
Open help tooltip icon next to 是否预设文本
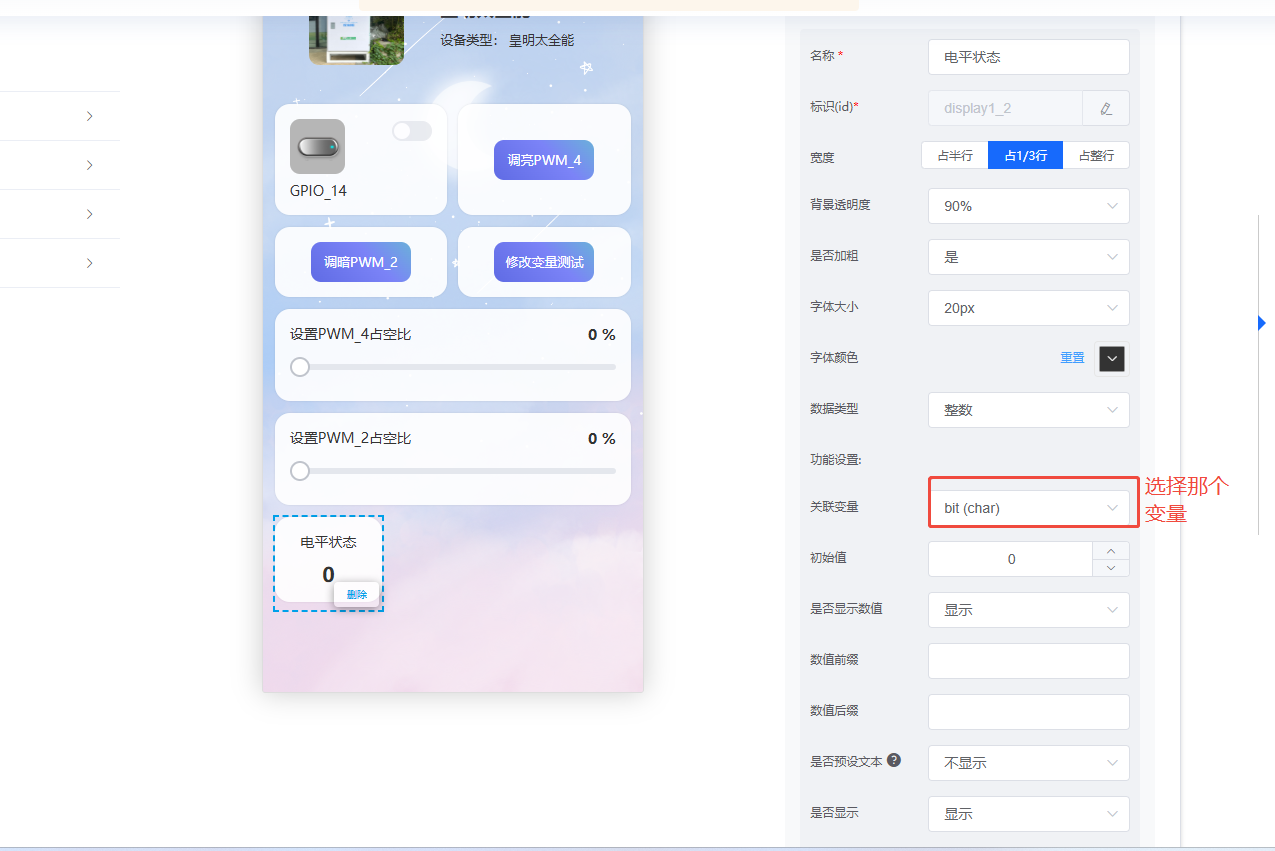click(x=893, y=760)
